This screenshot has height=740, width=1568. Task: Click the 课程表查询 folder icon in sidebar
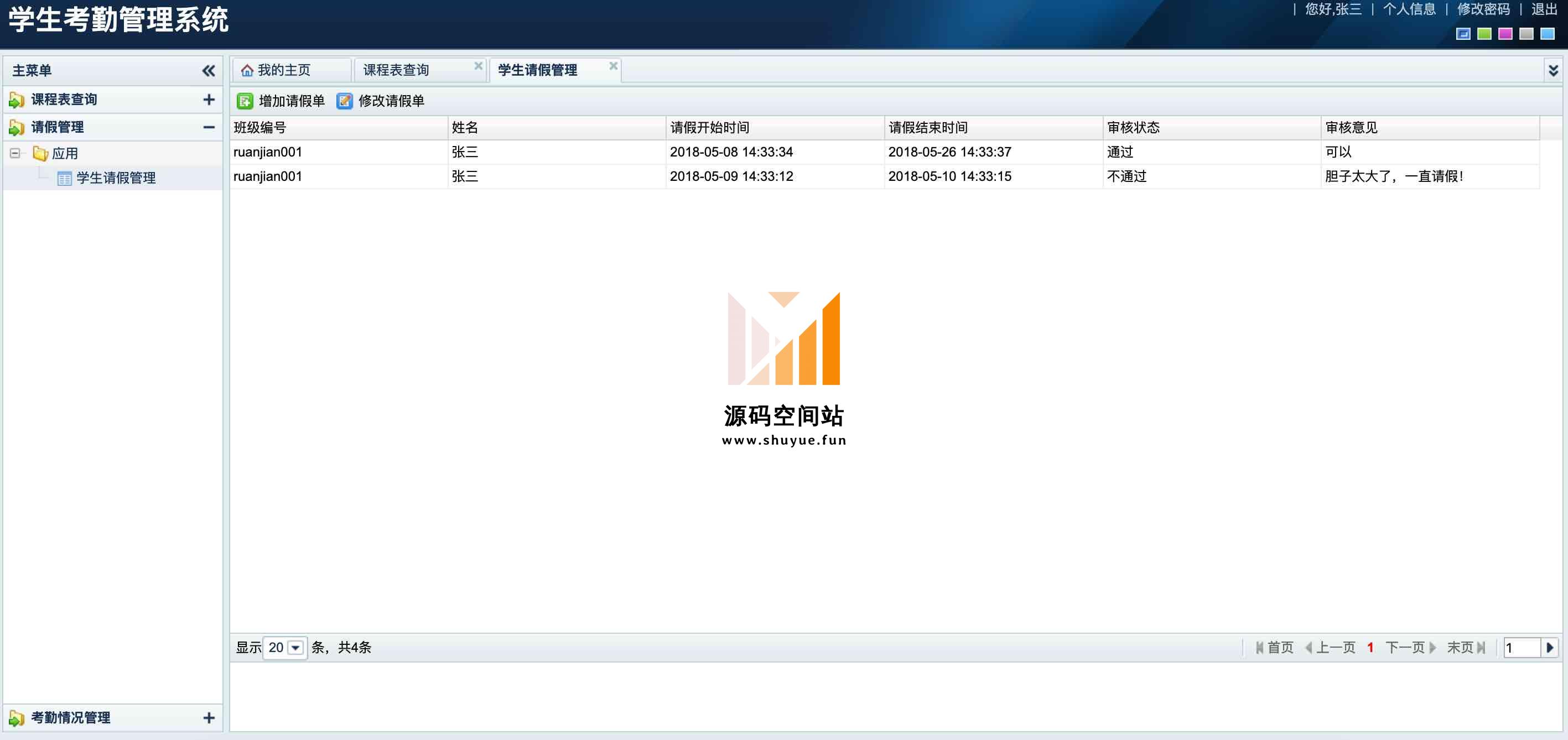click(17, 100)
